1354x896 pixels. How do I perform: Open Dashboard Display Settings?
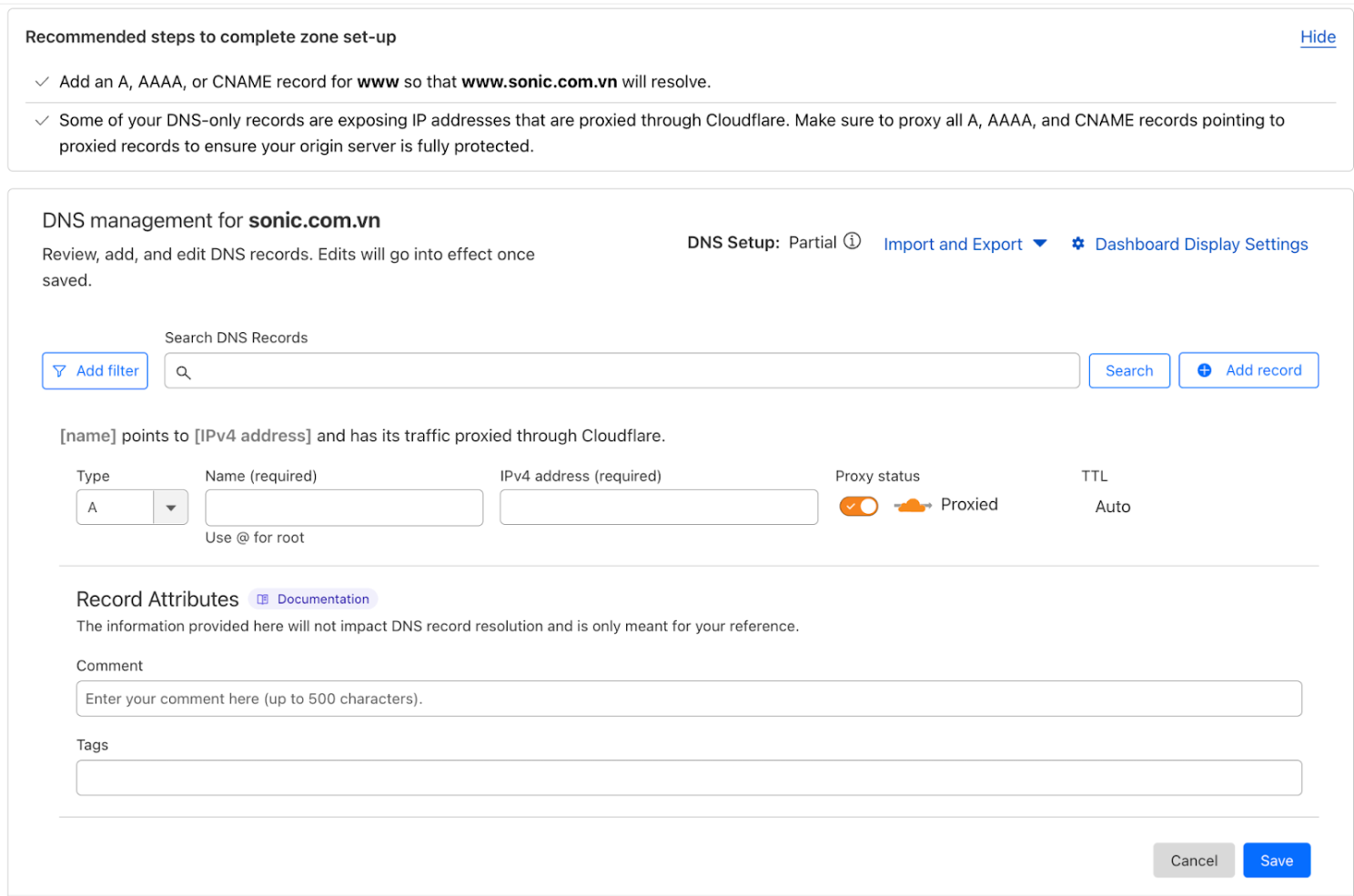[x=1201, y=244]
